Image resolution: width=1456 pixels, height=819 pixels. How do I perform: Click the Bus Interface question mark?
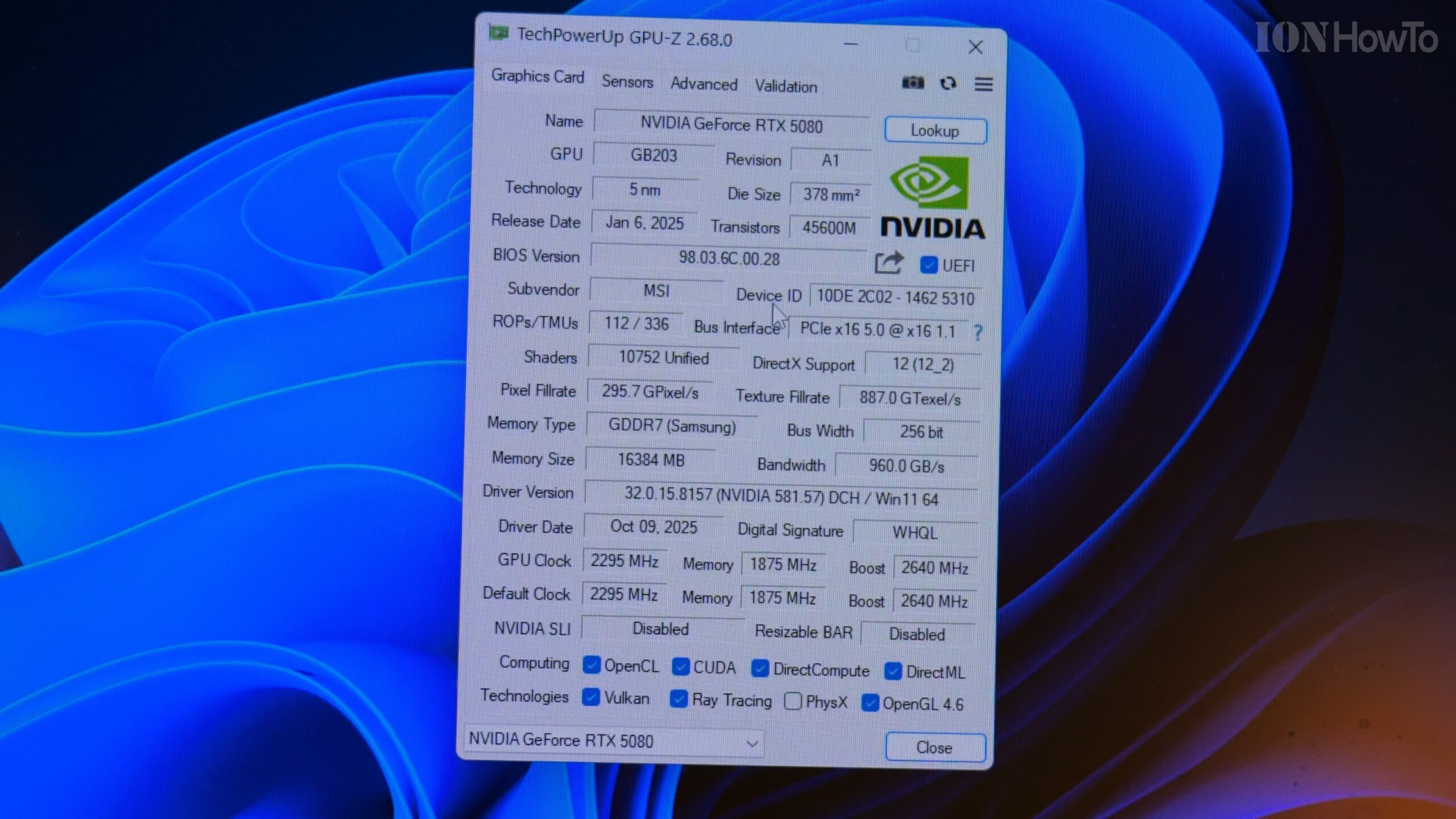[978, 333]
